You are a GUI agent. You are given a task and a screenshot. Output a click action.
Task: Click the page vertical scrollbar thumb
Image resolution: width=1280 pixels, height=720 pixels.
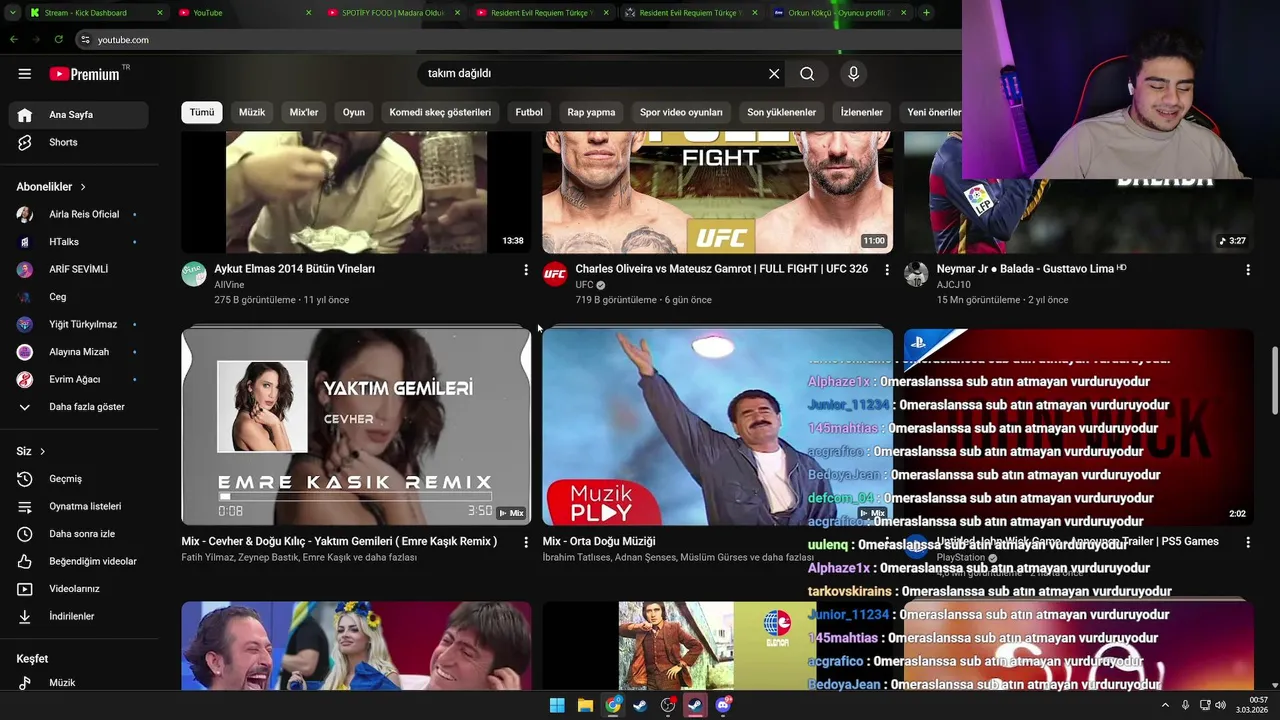point(1274,380)
